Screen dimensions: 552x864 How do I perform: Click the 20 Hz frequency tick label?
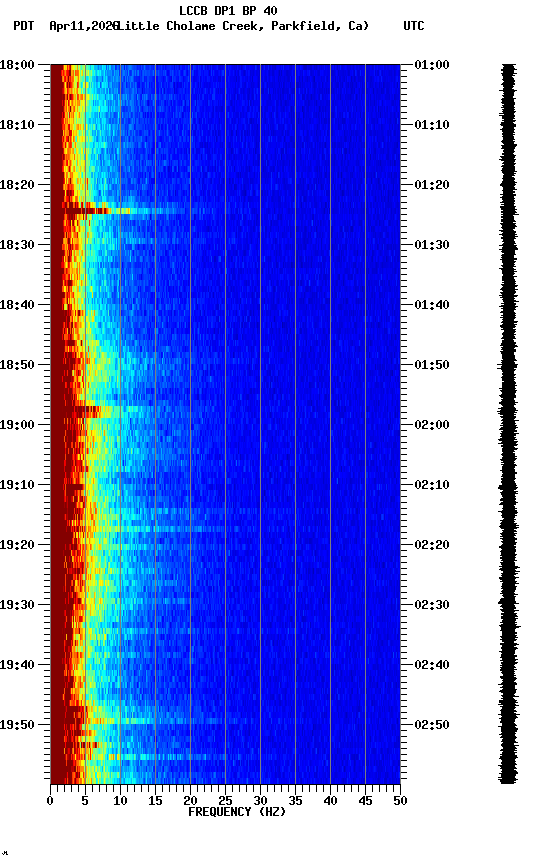190,801
